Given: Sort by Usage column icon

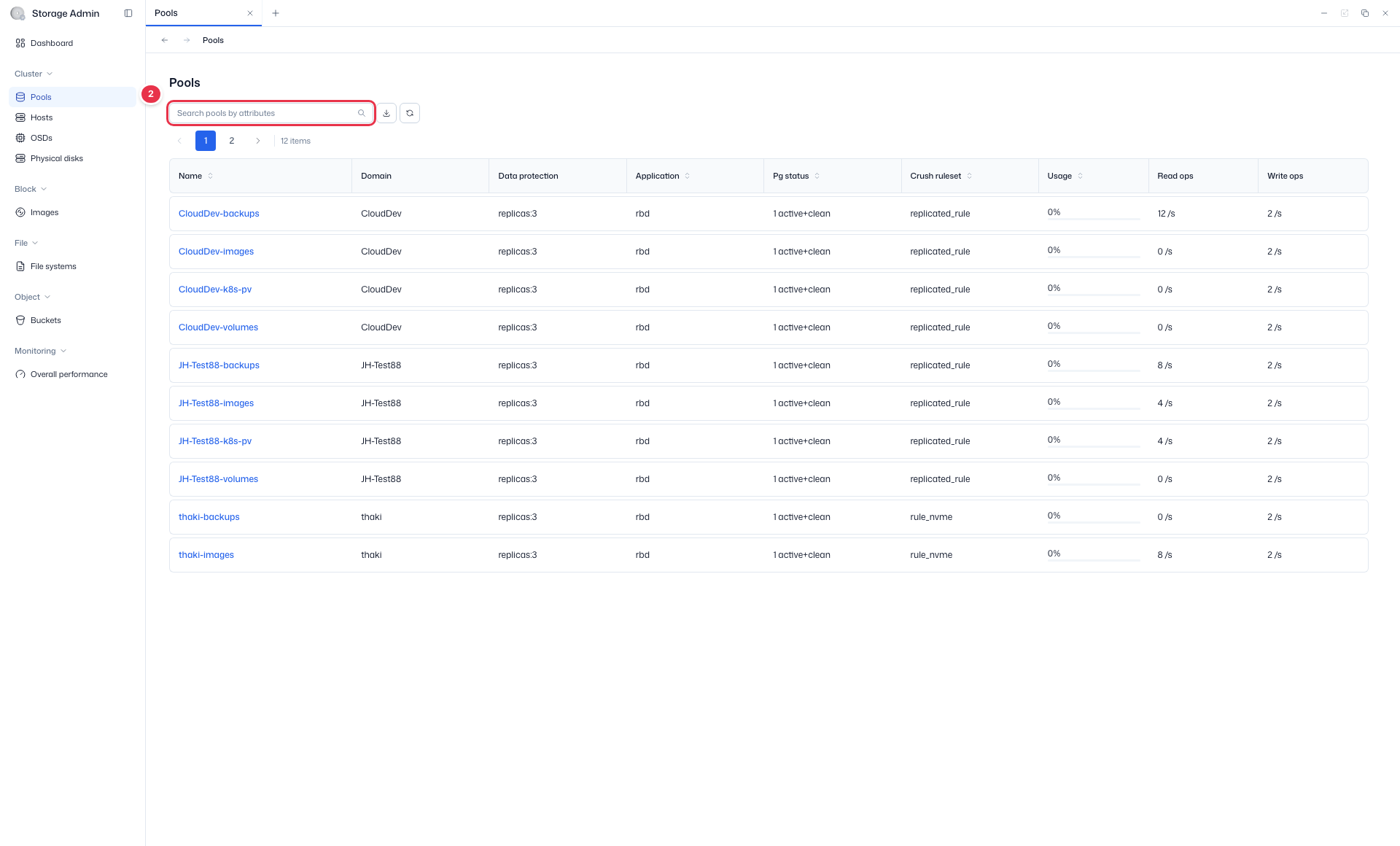Looking at the screenshot, I should point(1080,176).
